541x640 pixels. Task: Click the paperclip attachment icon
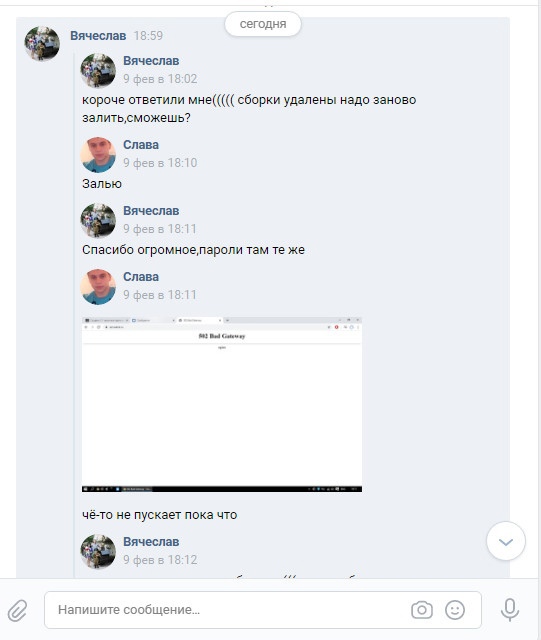click(18, 610)
